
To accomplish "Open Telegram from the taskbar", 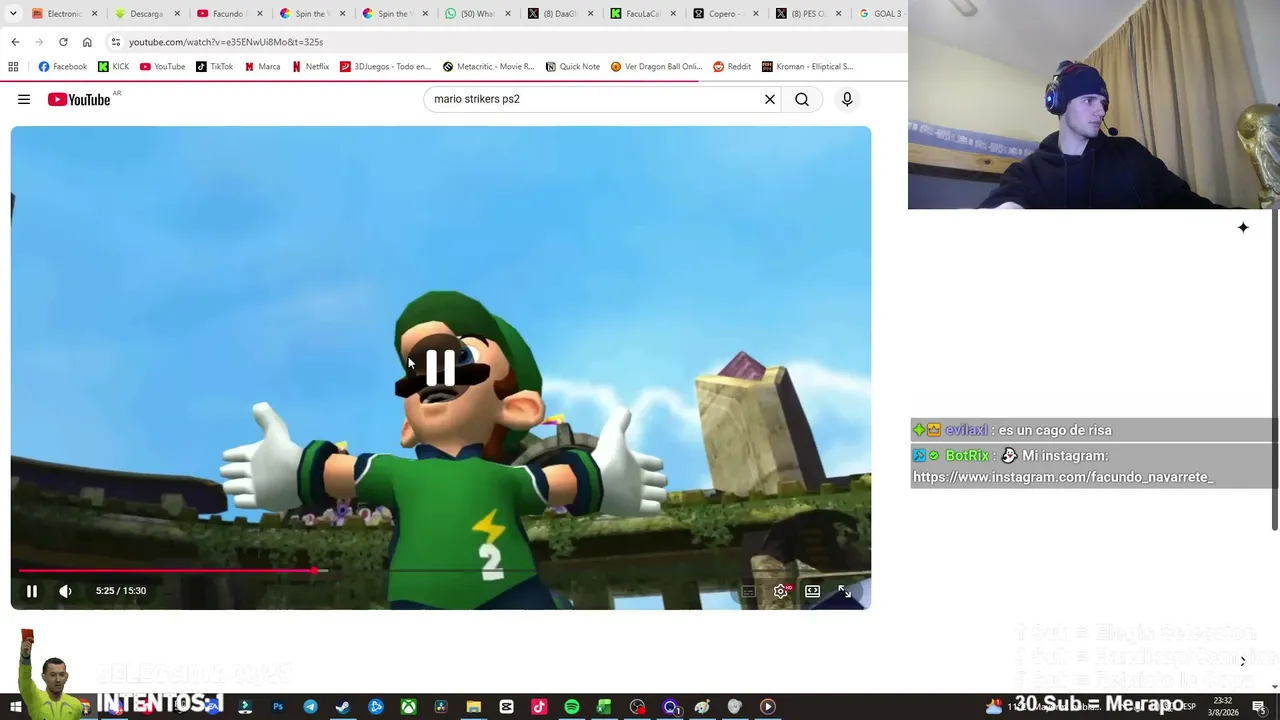I will click(310, 707).
